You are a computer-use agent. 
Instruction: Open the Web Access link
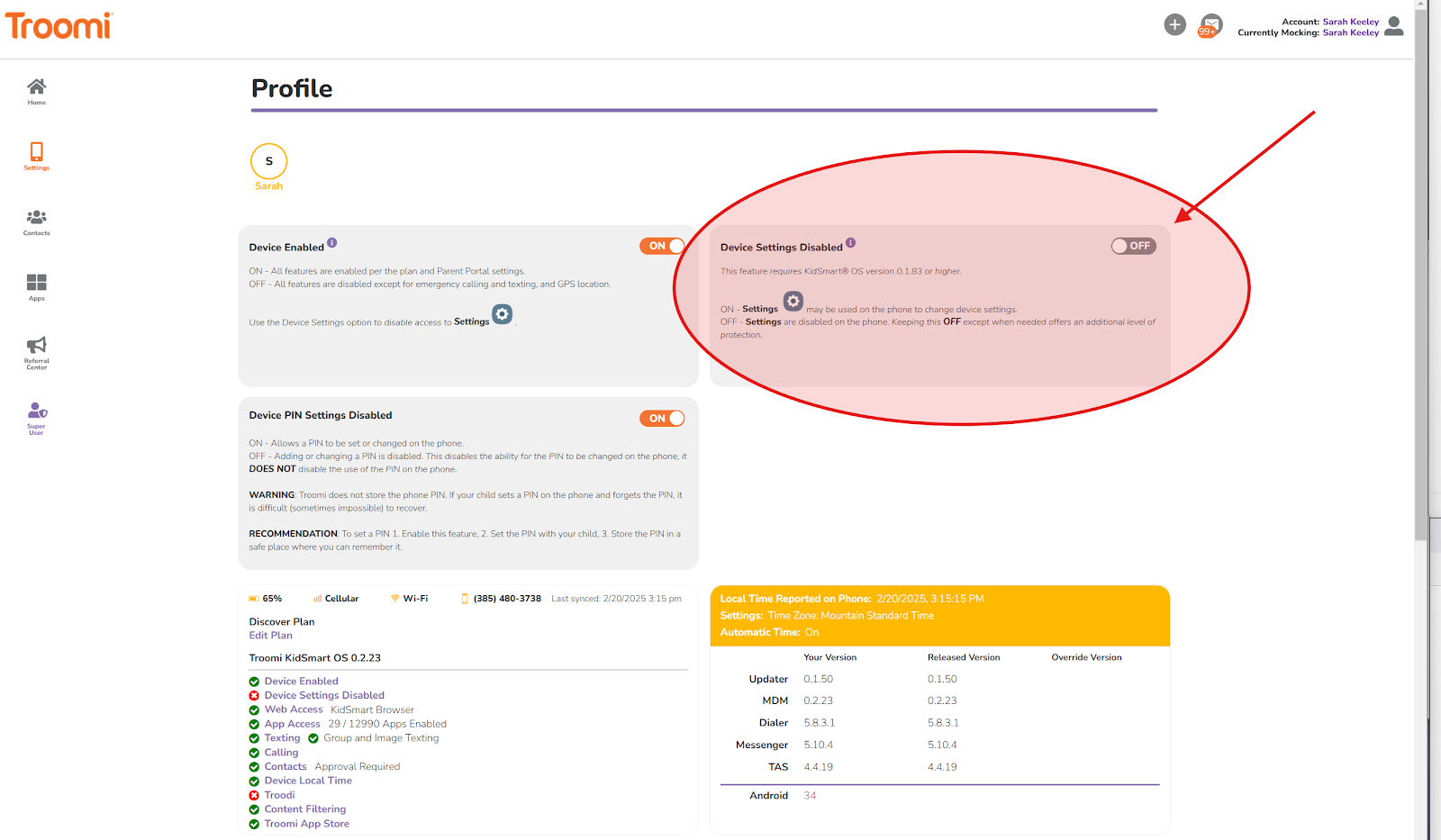tap(294, 709)
